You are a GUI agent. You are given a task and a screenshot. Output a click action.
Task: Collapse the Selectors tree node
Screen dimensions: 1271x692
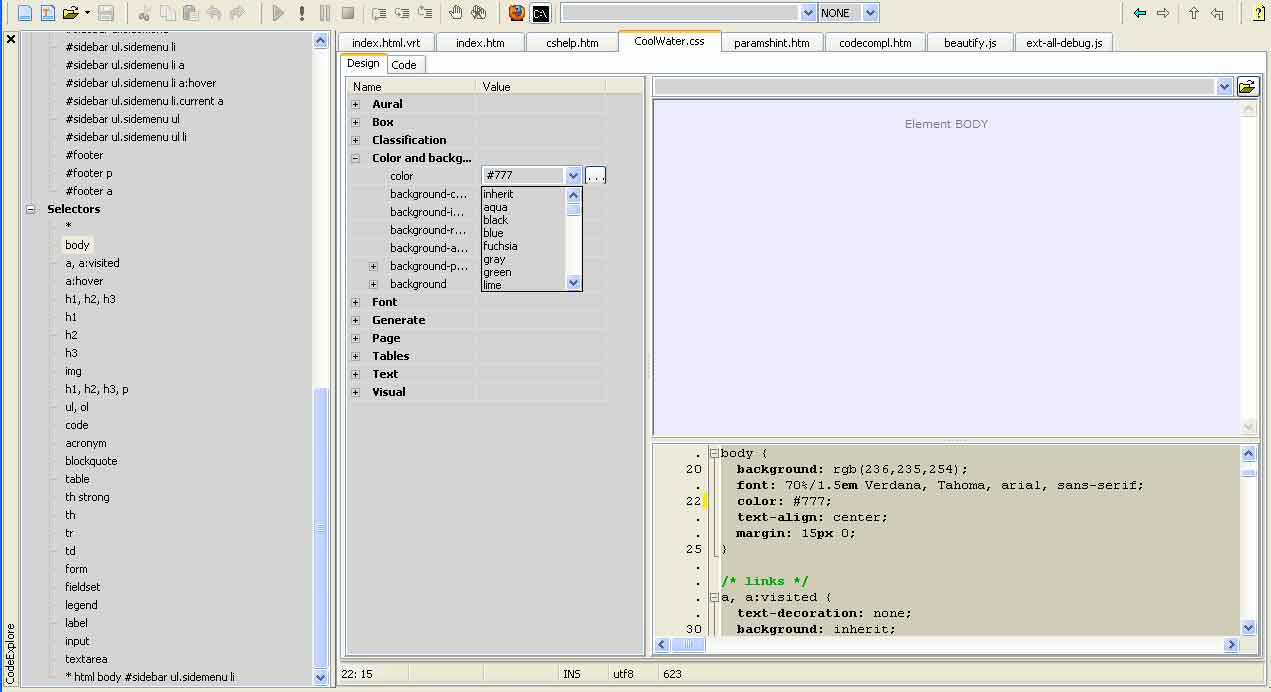pyautogui.click(x=30, y=209)
